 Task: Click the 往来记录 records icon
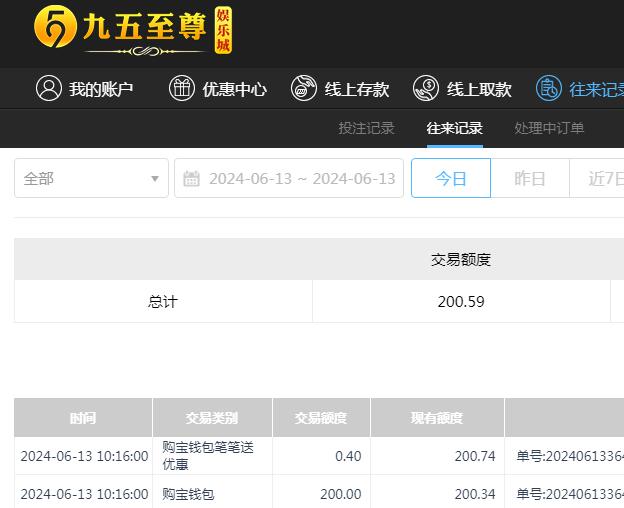549,88
